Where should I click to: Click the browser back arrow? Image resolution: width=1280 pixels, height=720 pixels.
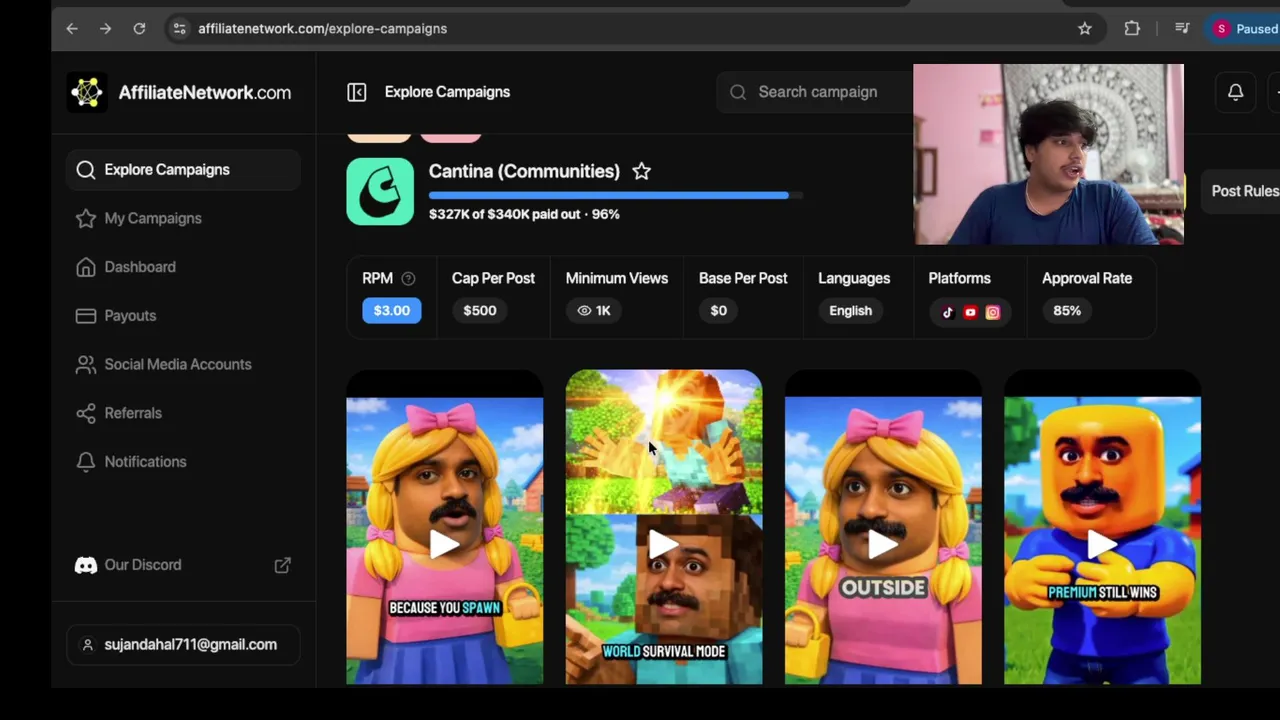tap(72, 29)
